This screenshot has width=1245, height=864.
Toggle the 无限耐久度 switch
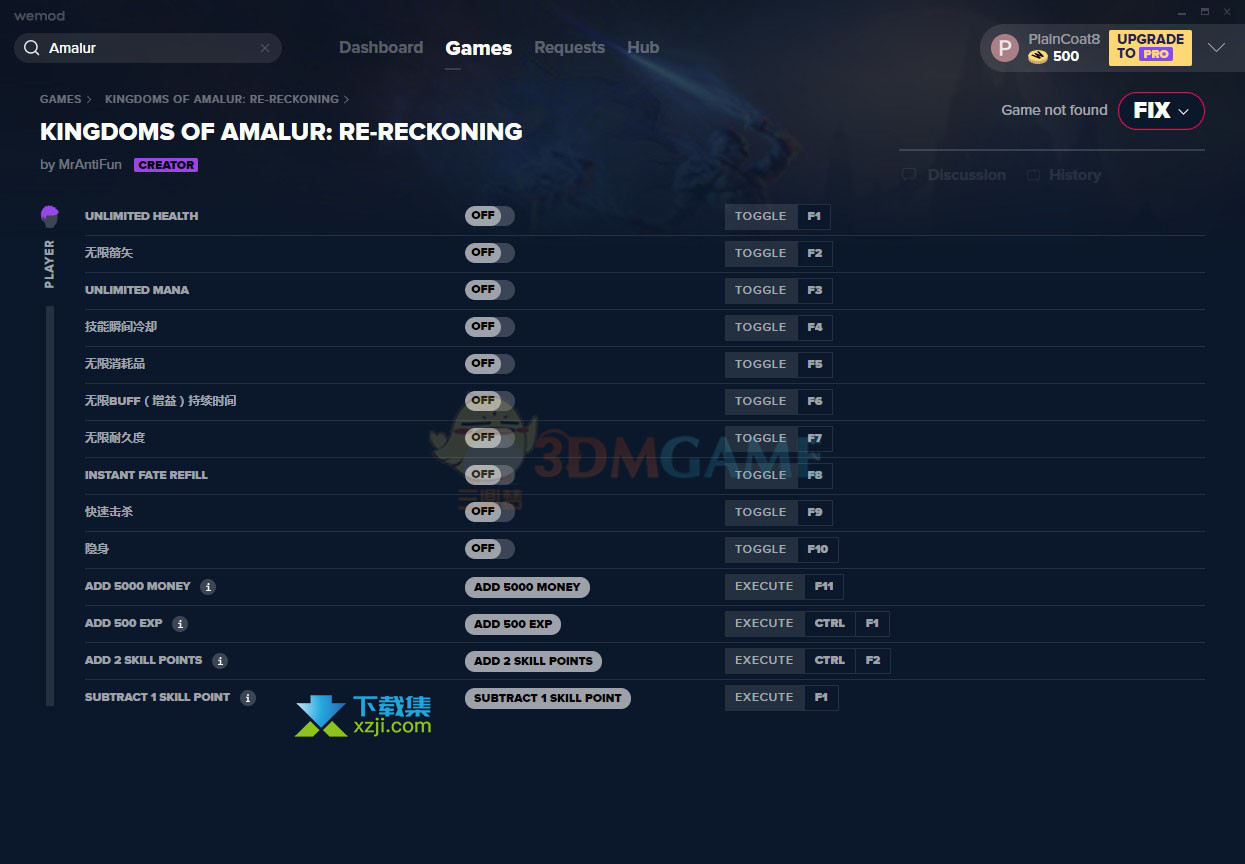[490, 438]
